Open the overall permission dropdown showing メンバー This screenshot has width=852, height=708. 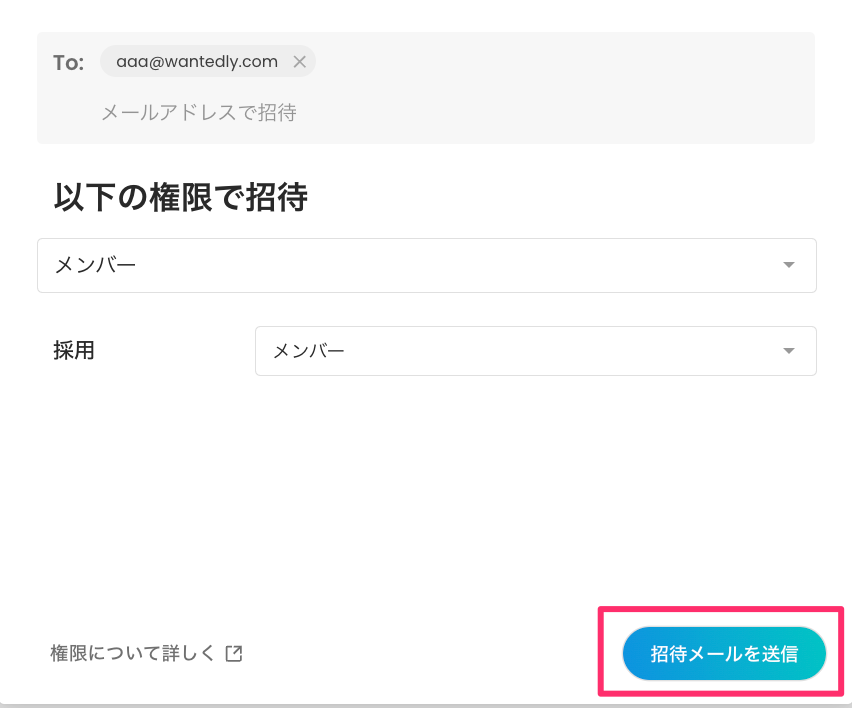click(x=427, y=265)
